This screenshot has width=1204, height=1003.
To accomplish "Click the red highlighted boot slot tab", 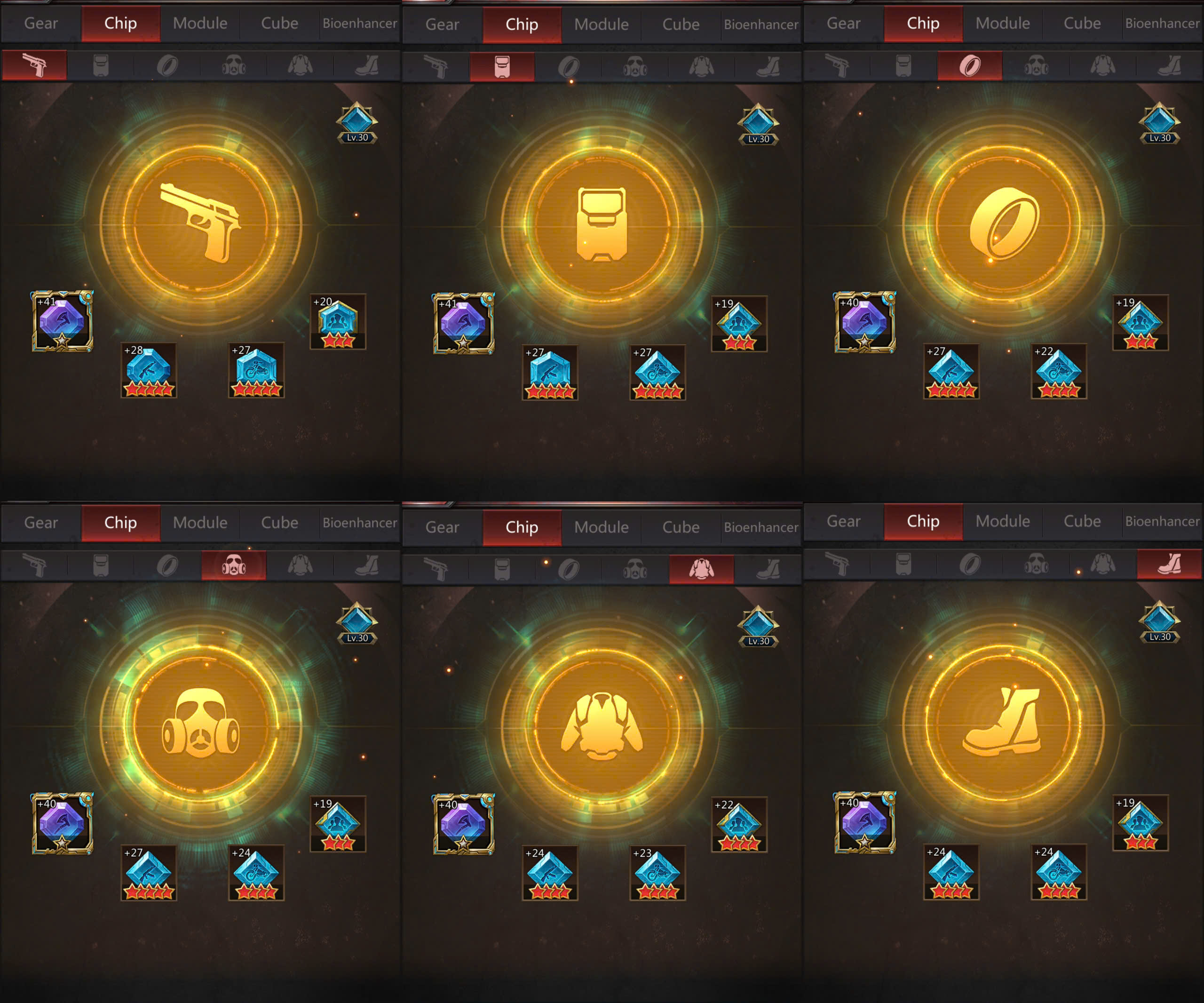I will pos(1169,564).
